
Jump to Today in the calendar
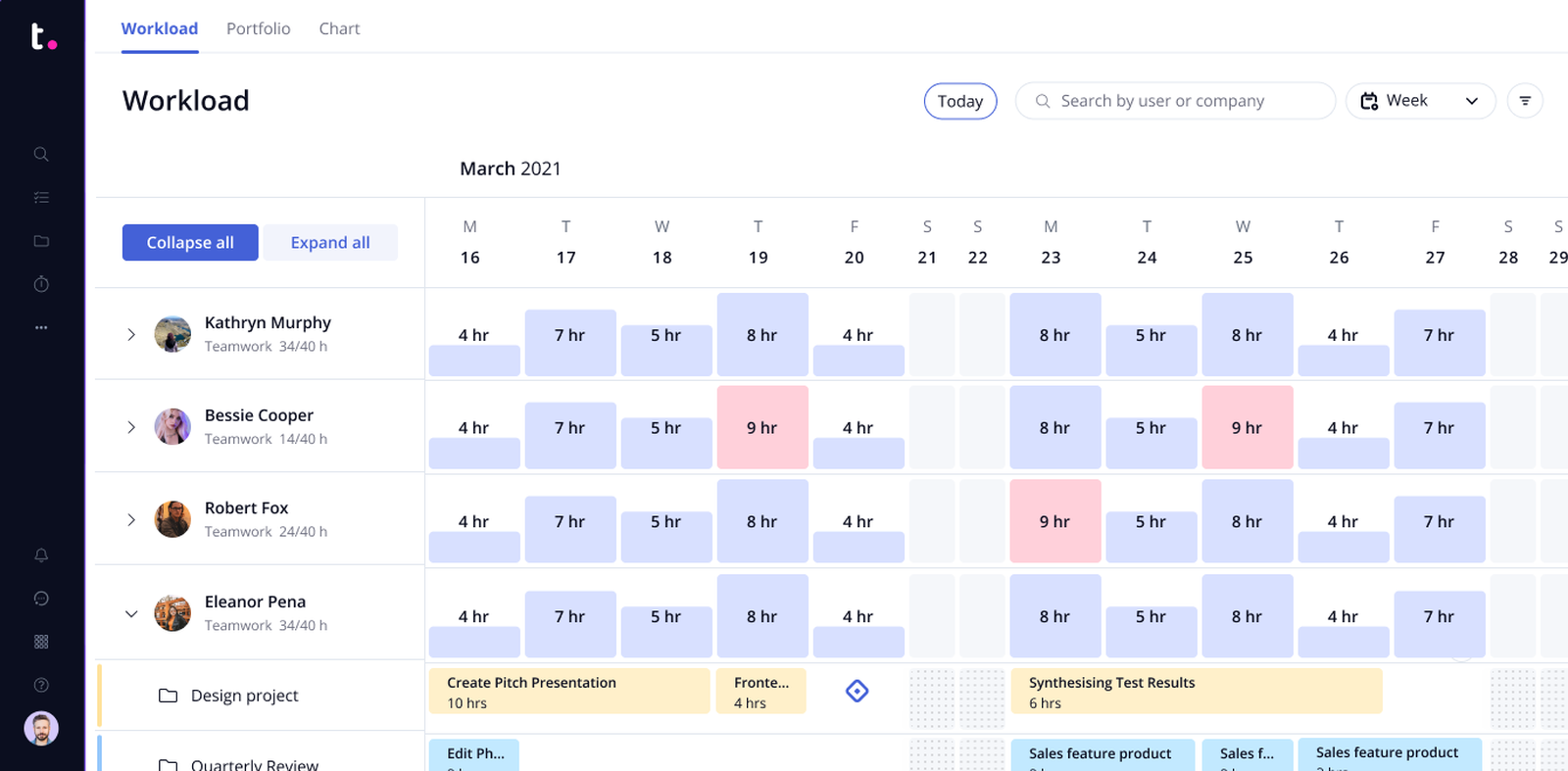point(959,101)
